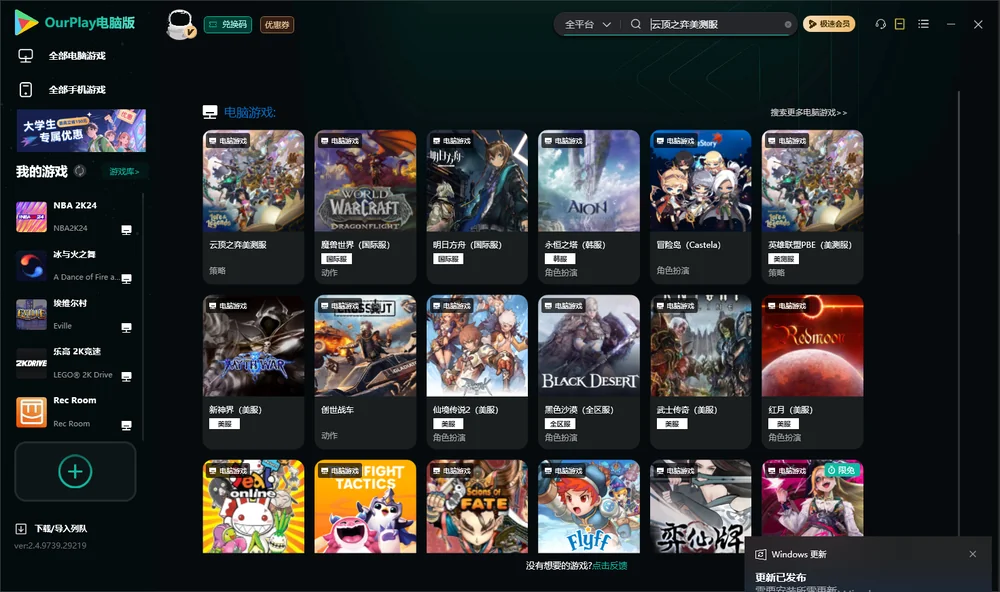Click the PC icon on Rec Room row

[126, 426]
